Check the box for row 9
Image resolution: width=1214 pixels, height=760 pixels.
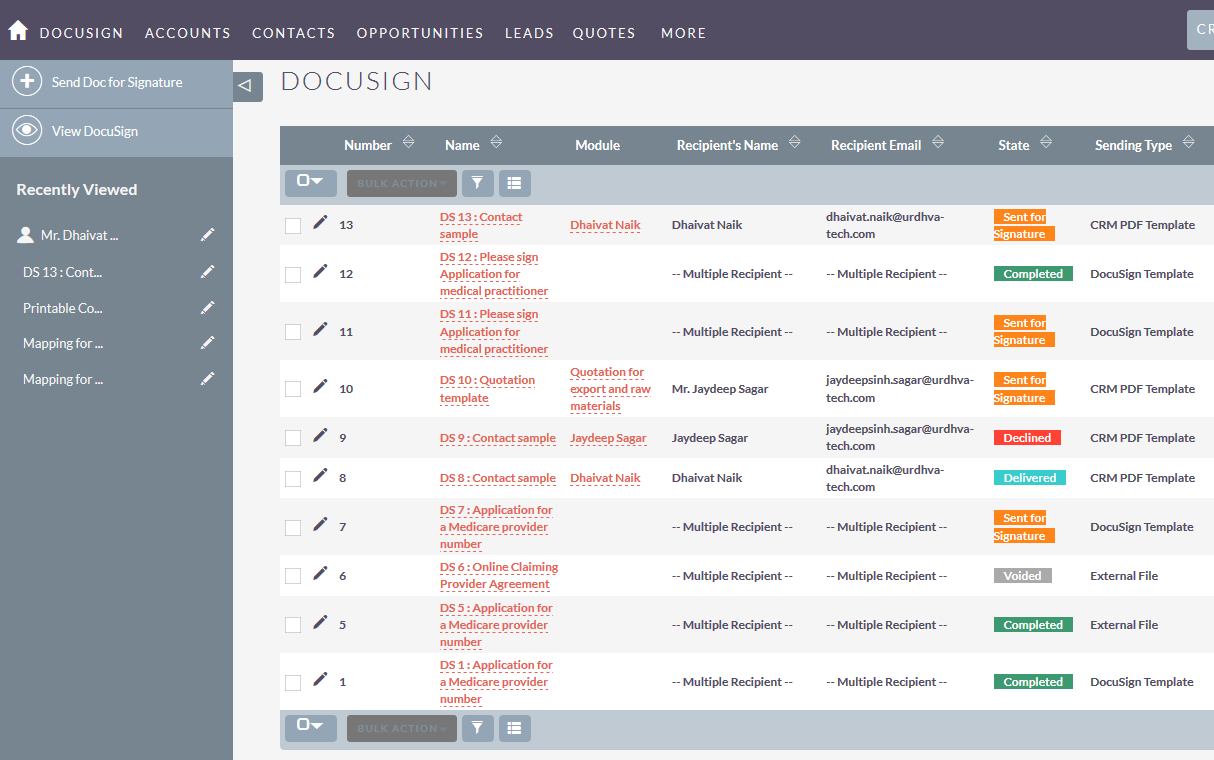pyautogui.click(x=293, y=438)
